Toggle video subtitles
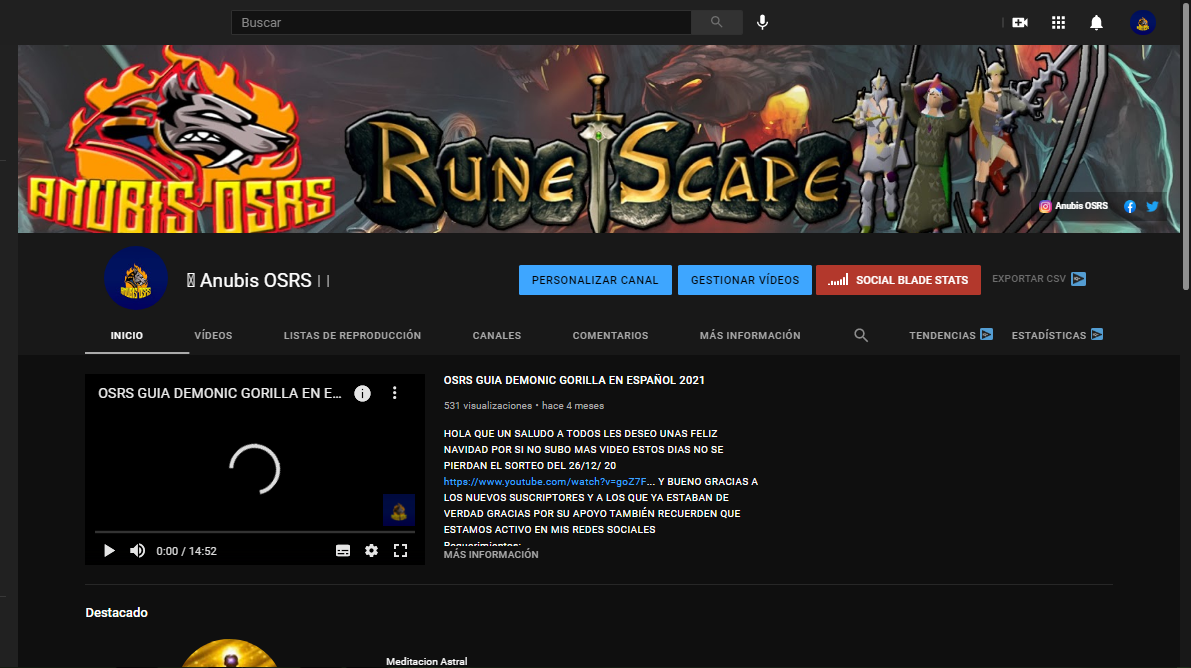Viewport: 1191px width, 668px height. tap(343, 551)
